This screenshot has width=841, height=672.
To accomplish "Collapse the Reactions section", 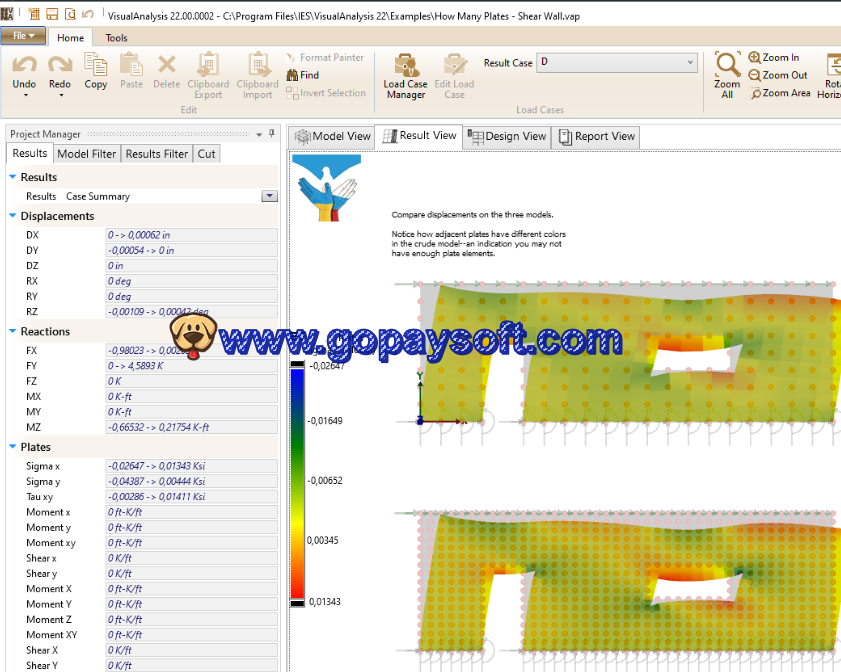I will pos(12,331).
